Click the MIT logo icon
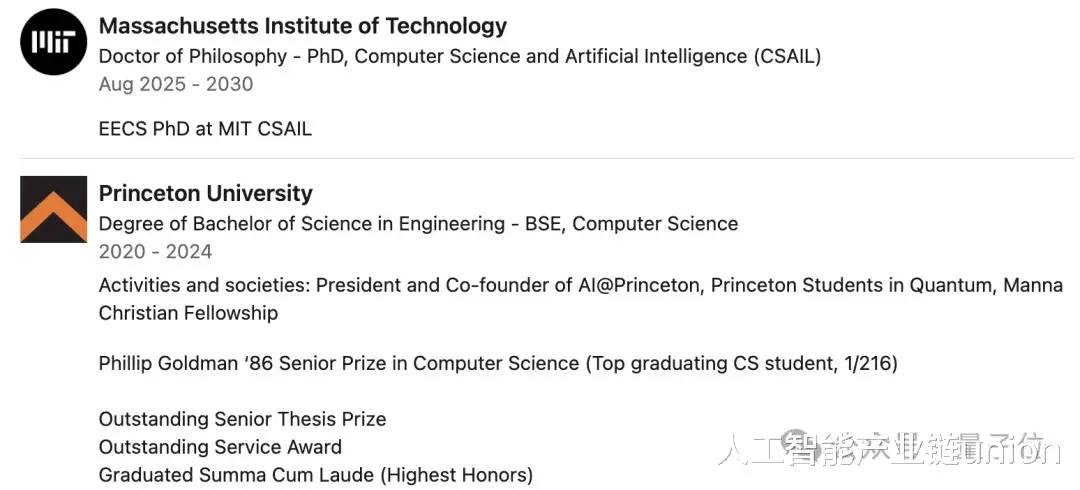This screenshot has width=1080, height=490. (x=54, y=42)
